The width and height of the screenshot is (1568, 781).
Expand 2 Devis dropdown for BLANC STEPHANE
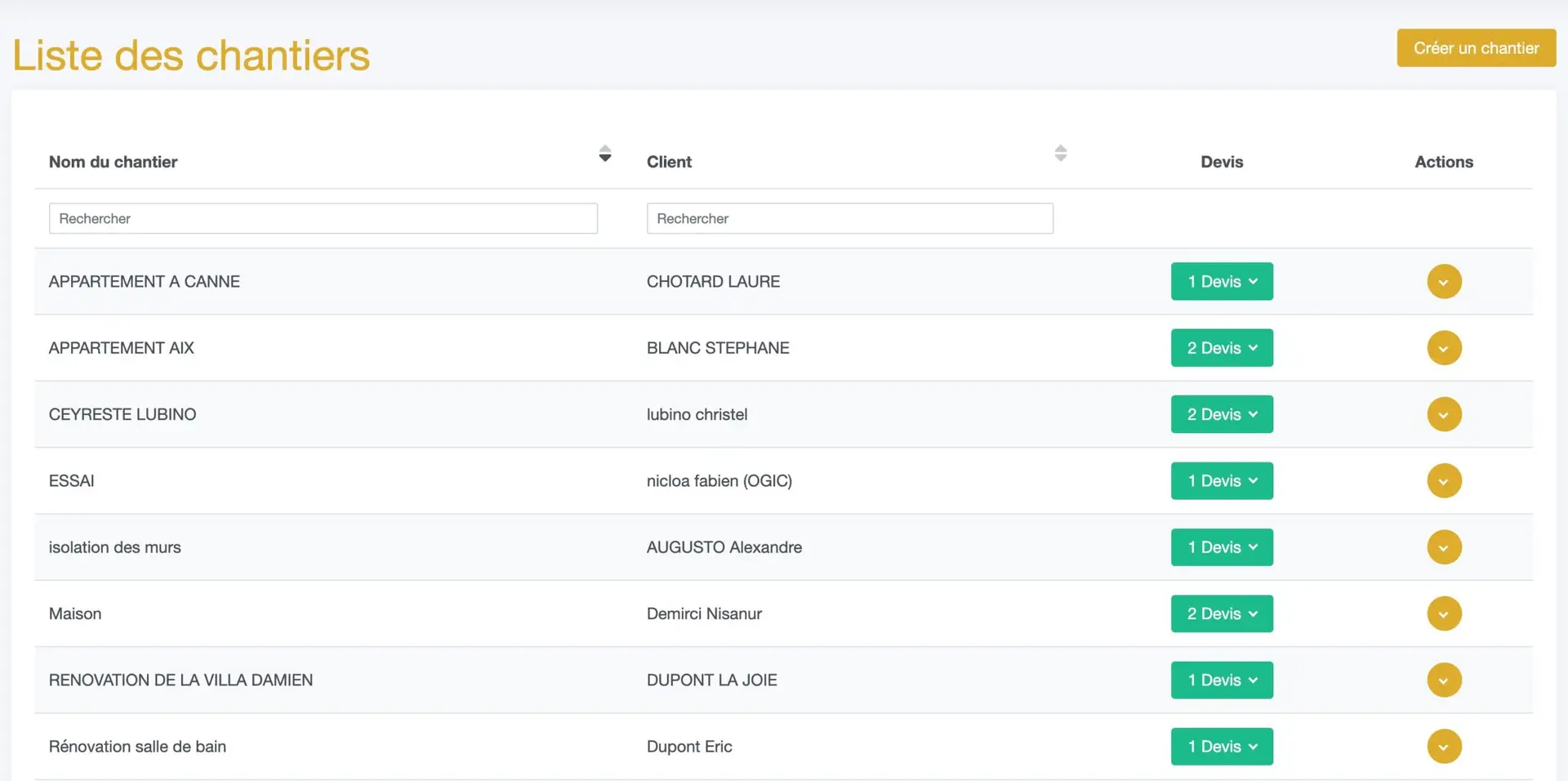tap(1222, 348)
